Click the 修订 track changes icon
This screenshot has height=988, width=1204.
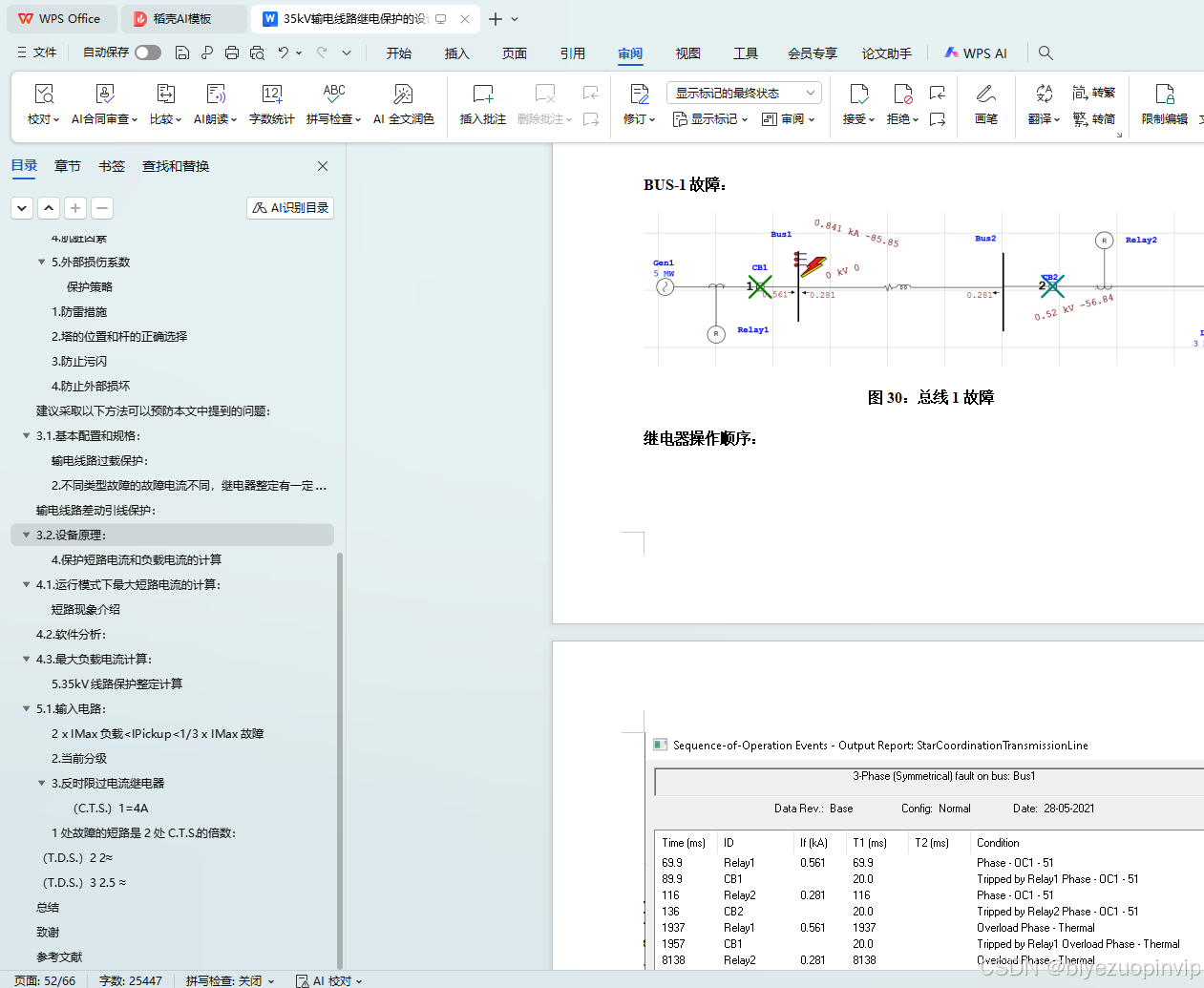(640, 95)
